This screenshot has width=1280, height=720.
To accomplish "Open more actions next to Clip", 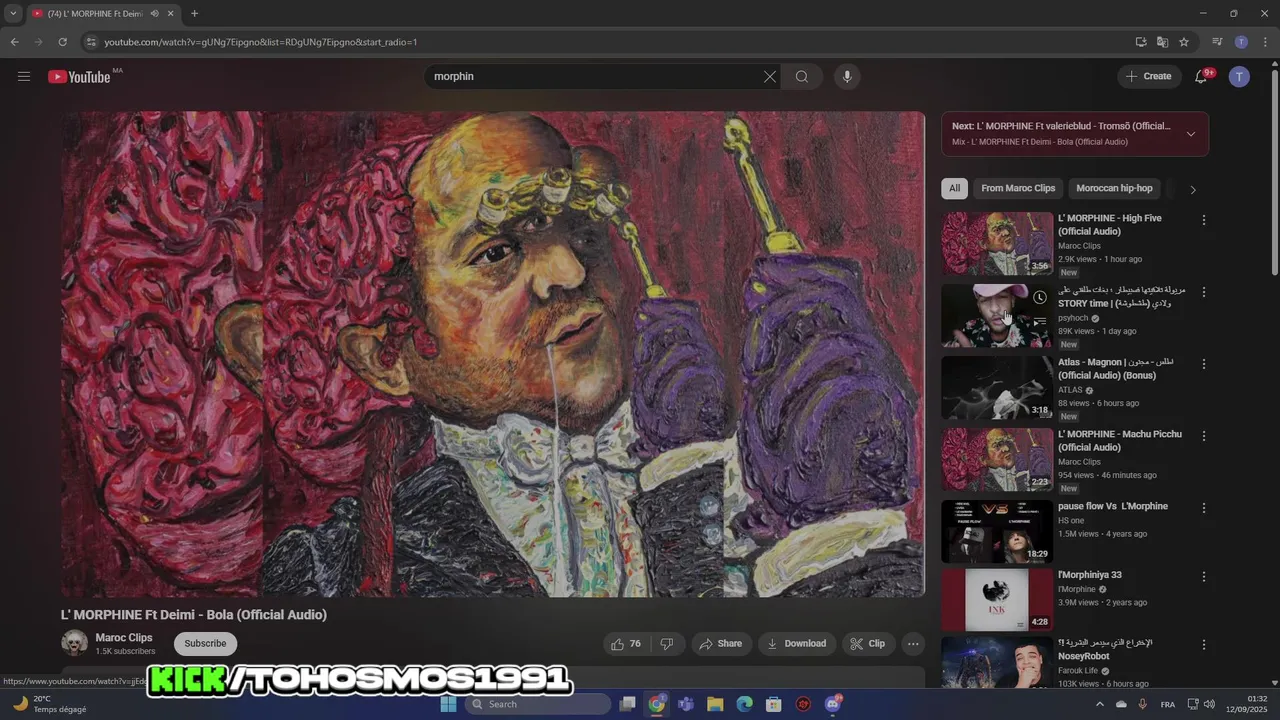I will (913, 644).
